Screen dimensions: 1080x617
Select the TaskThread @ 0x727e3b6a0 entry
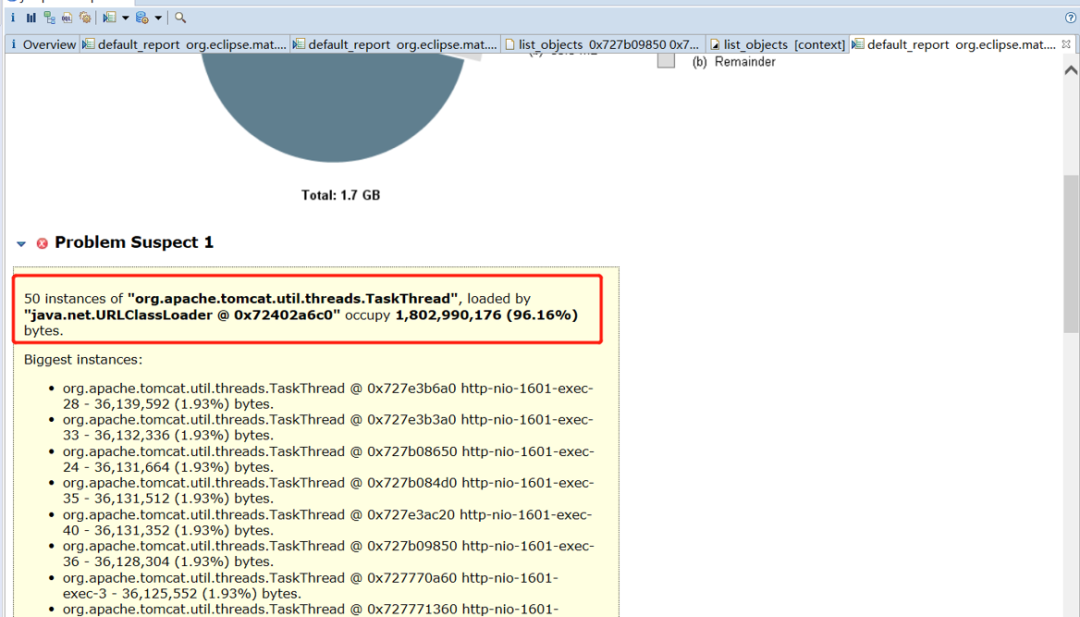[328, 396]
